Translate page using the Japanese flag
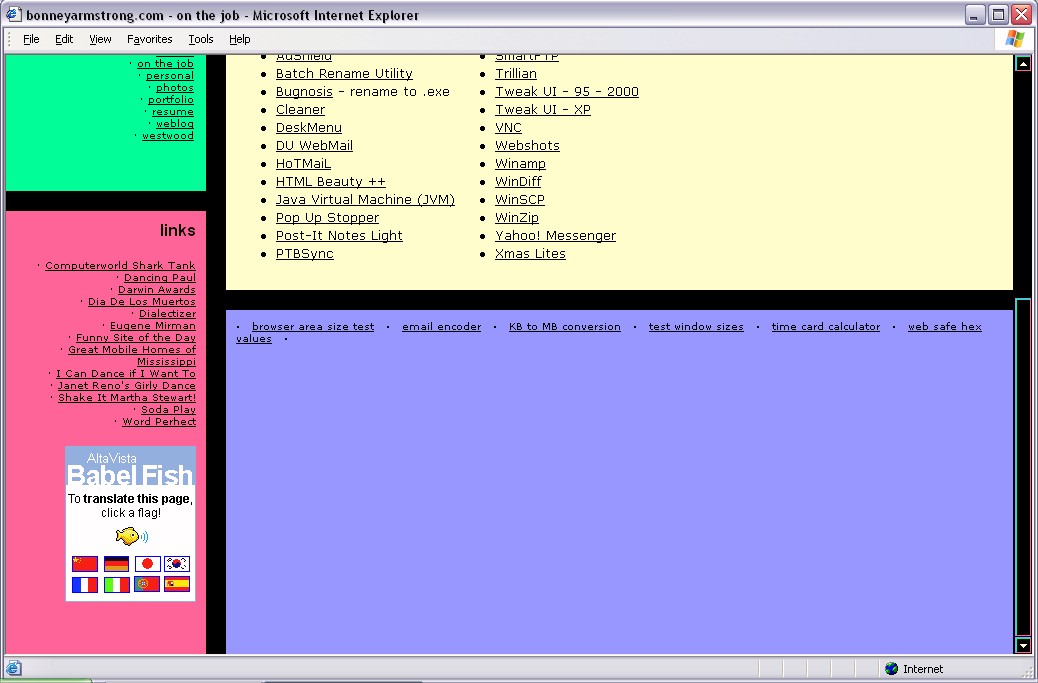Screen dimensions: 1038x683 [x=147, y=564]
